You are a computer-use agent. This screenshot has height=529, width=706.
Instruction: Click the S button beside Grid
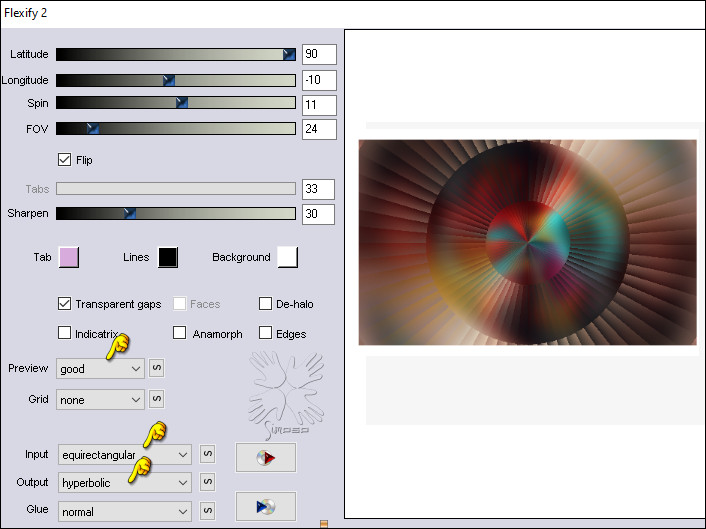click(156, 400)
